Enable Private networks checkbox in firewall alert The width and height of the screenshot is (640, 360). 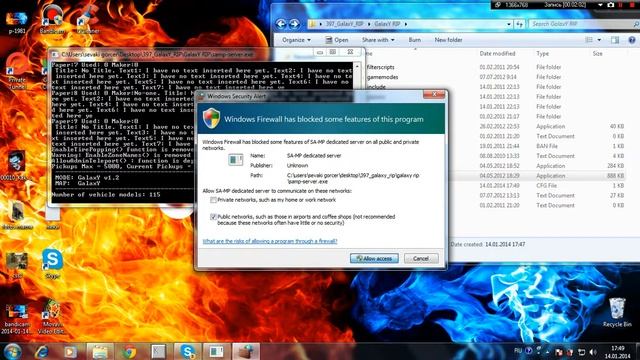[213, 200]
